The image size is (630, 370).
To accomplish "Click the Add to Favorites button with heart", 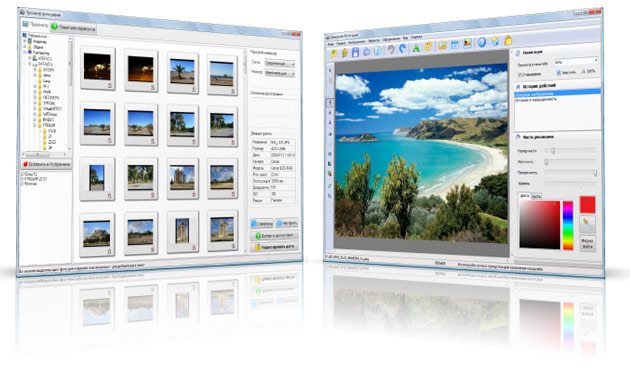I will coord(46,164).
